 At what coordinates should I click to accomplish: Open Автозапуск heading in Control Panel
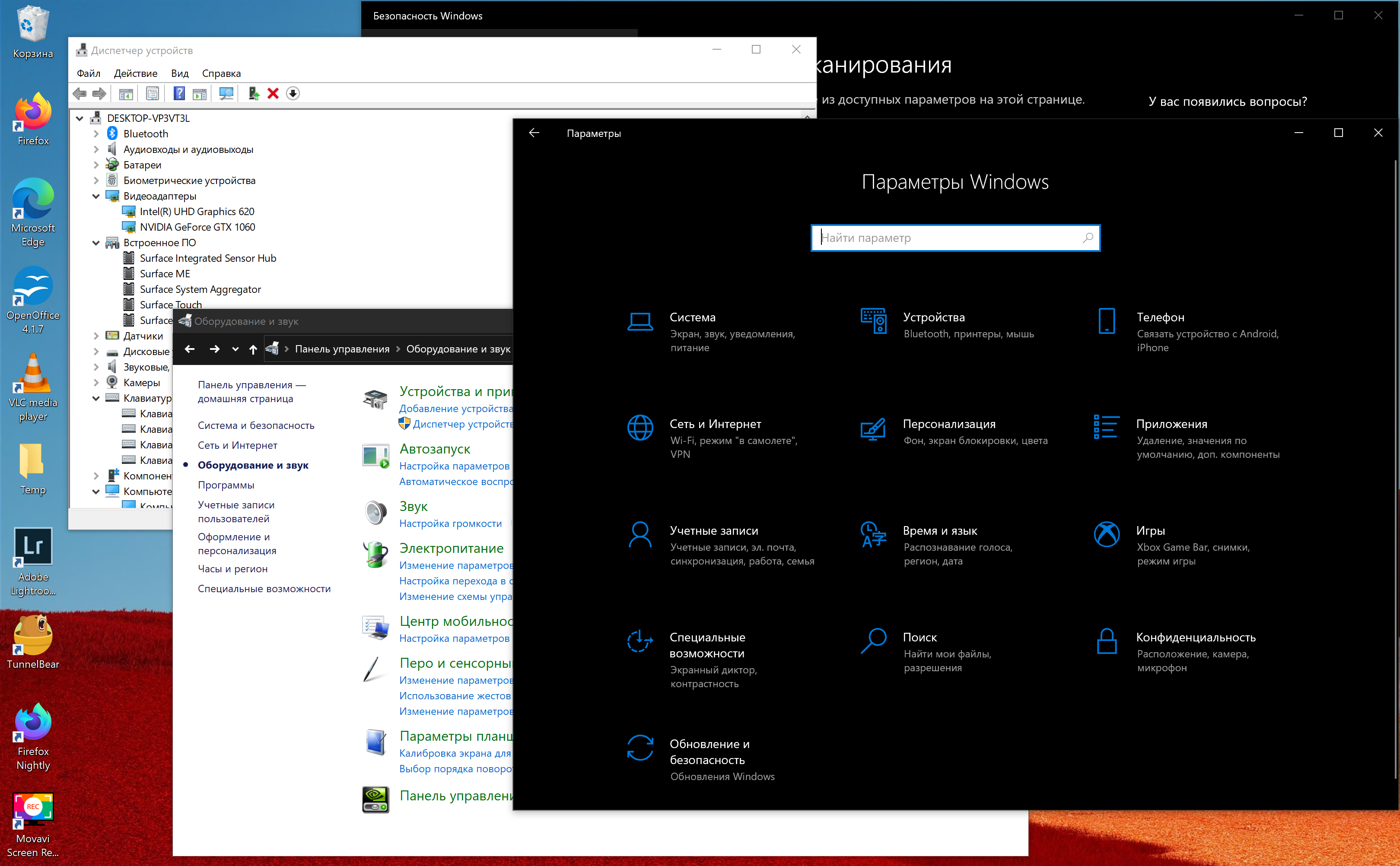click(435, 449)
